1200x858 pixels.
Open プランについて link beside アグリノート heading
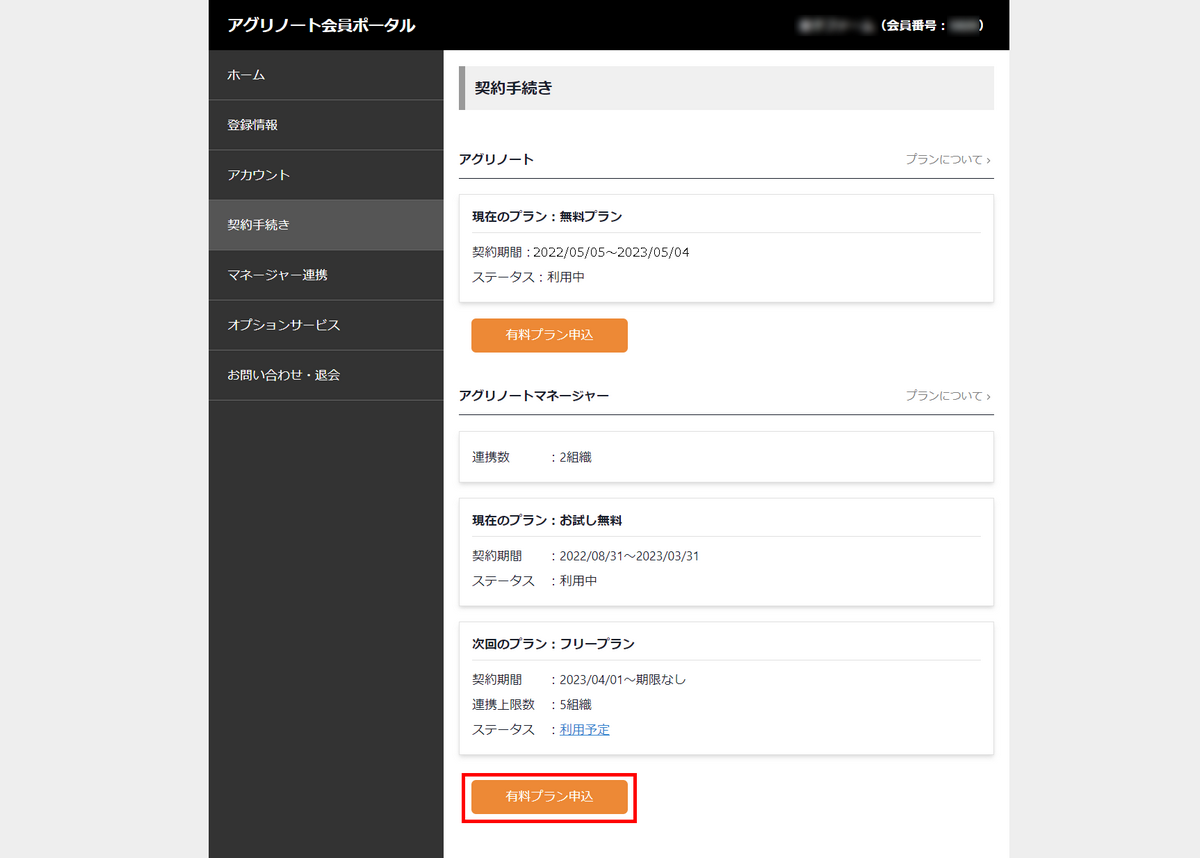tap(948, 159)
